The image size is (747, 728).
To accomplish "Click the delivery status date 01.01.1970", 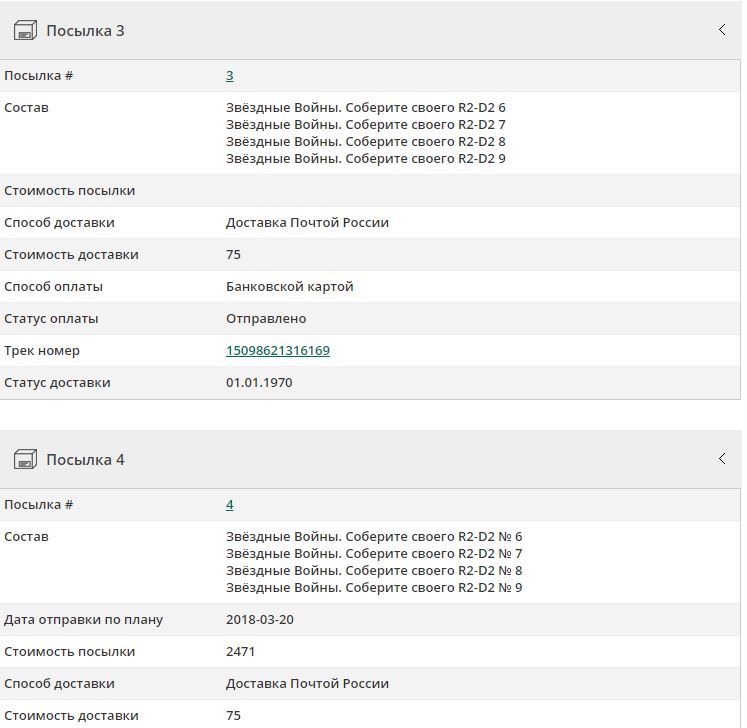I will [x=259, y=383].
